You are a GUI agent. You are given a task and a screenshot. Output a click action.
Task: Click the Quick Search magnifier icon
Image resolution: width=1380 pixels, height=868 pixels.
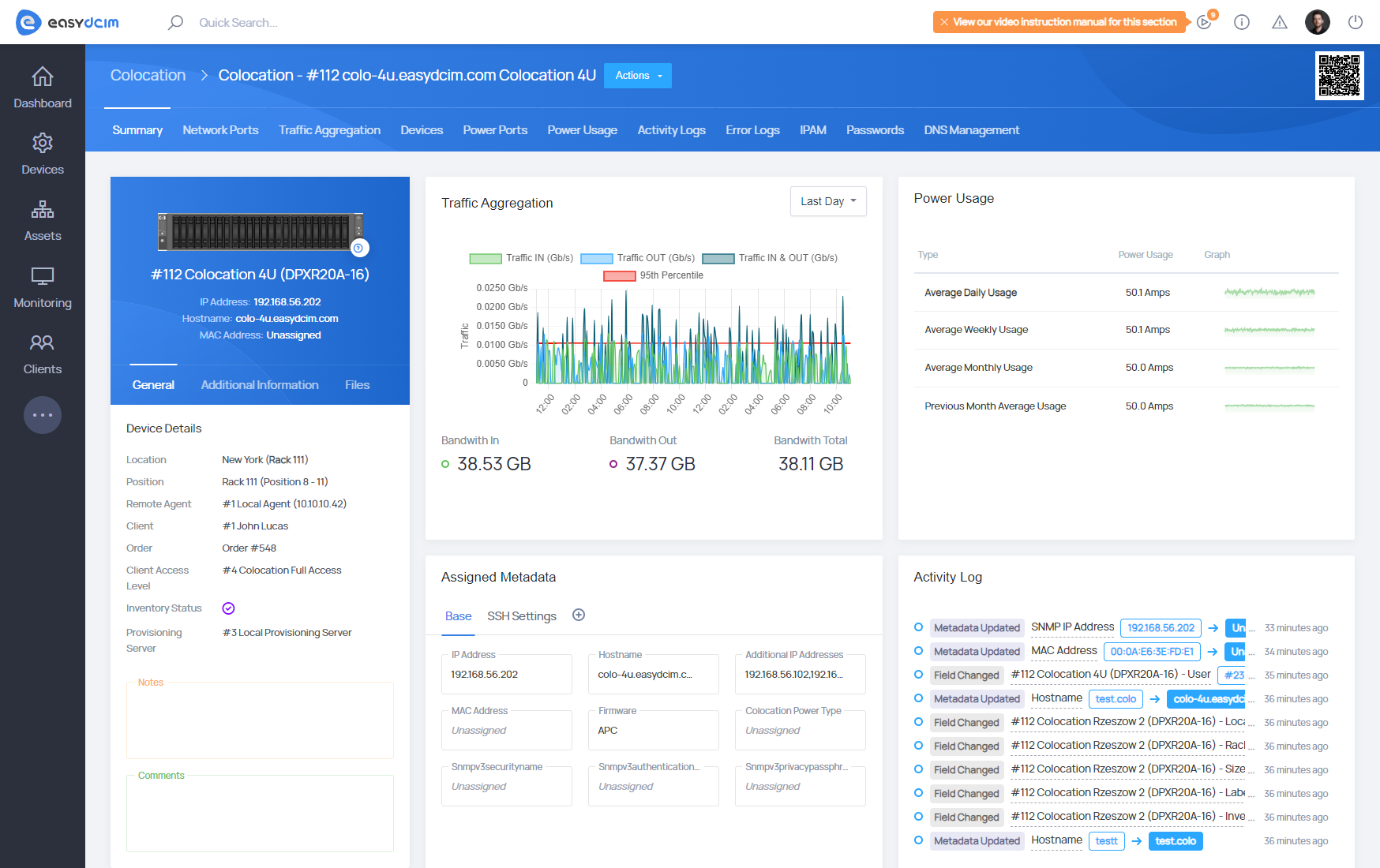[x=175, y=22]
